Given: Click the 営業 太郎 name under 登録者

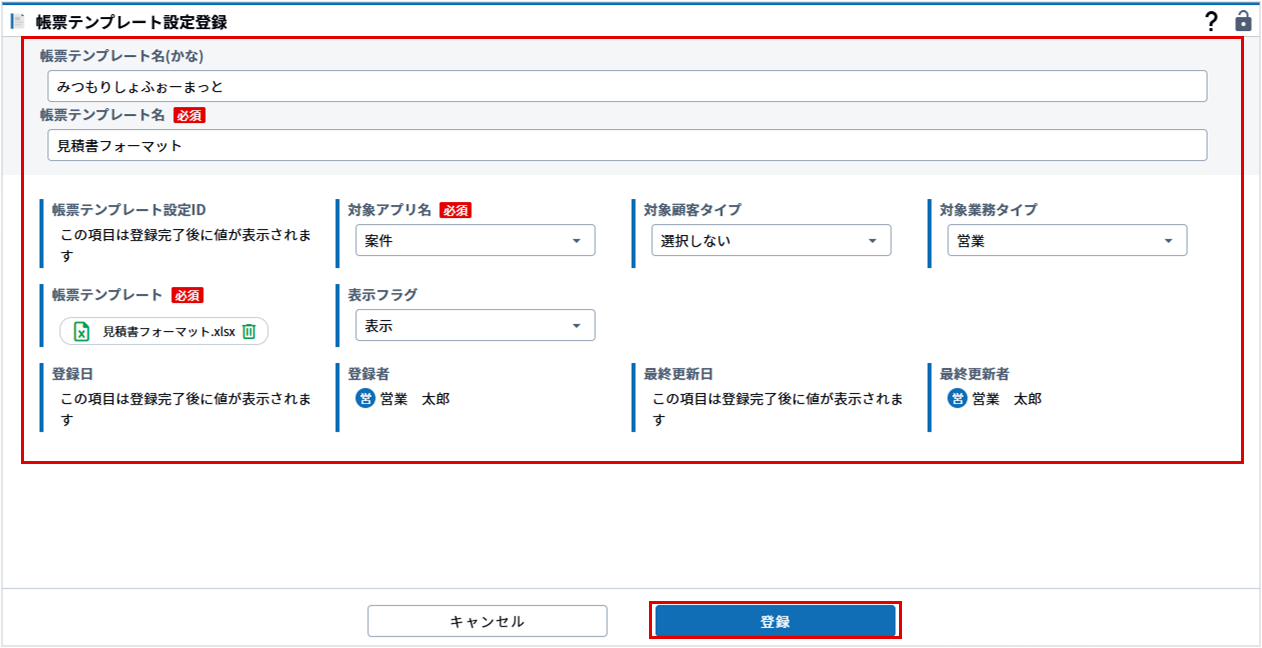Looking at the screenshot, I should (415, 399).
